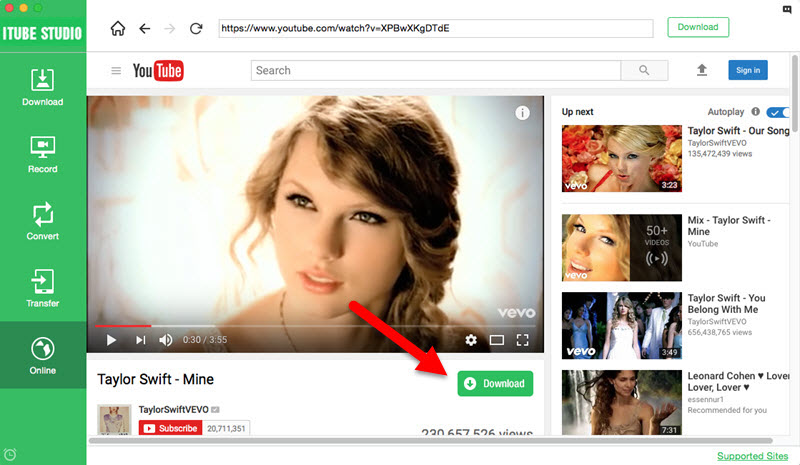Open the TaylorSwiftVEVO channel avatar
The image size is (800, 465).
tap(114, 420)
